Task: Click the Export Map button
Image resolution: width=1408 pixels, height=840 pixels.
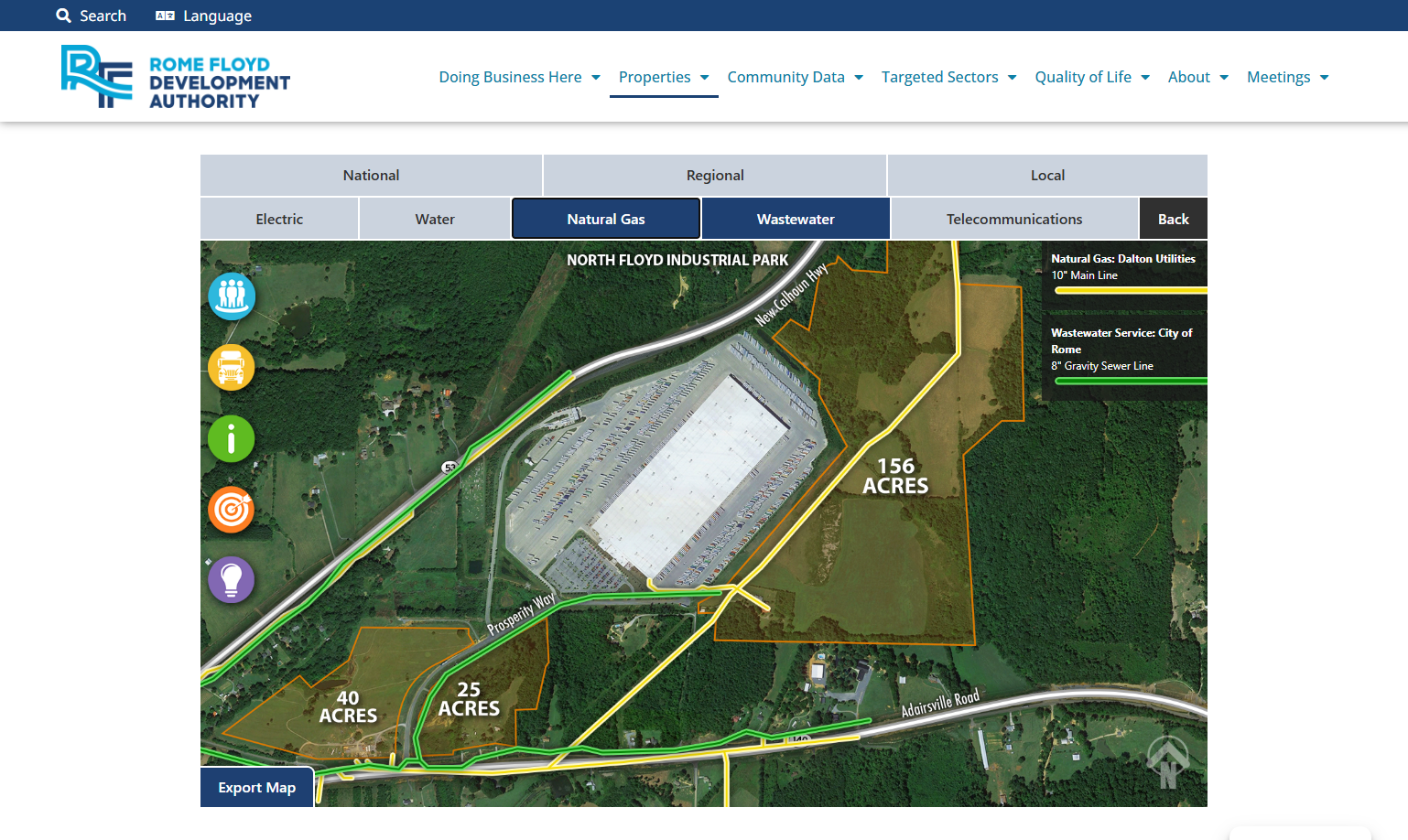Action: pyautogui.click(x=257, y=787)
